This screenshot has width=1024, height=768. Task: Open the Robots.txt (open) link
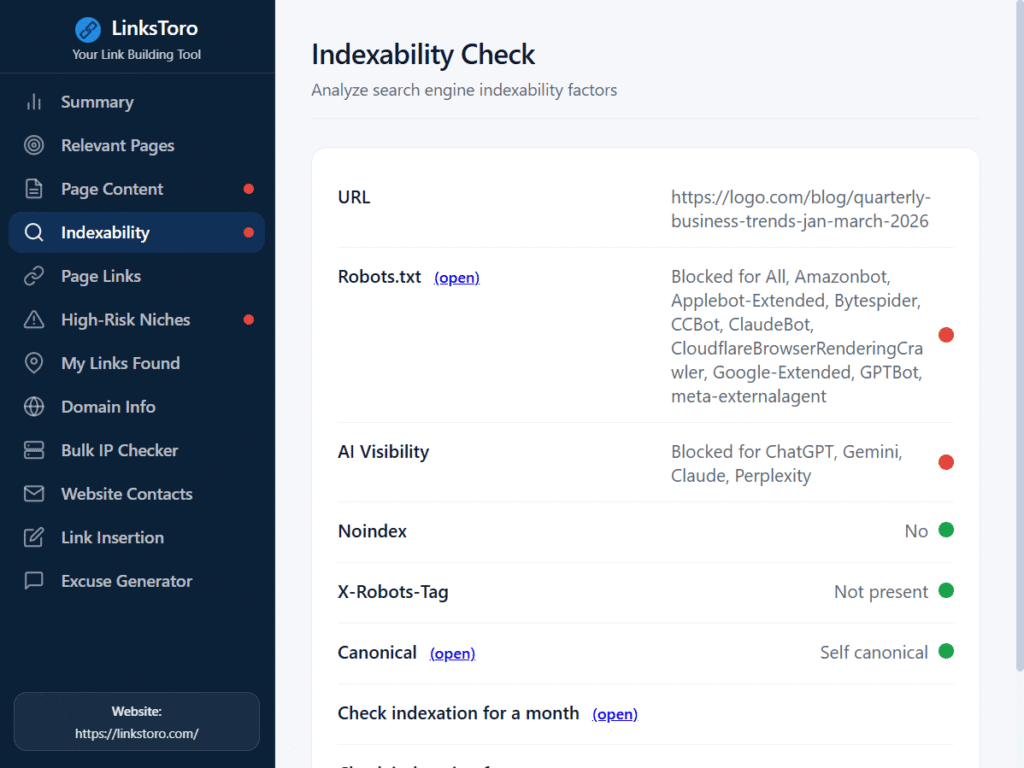point(456,278)
